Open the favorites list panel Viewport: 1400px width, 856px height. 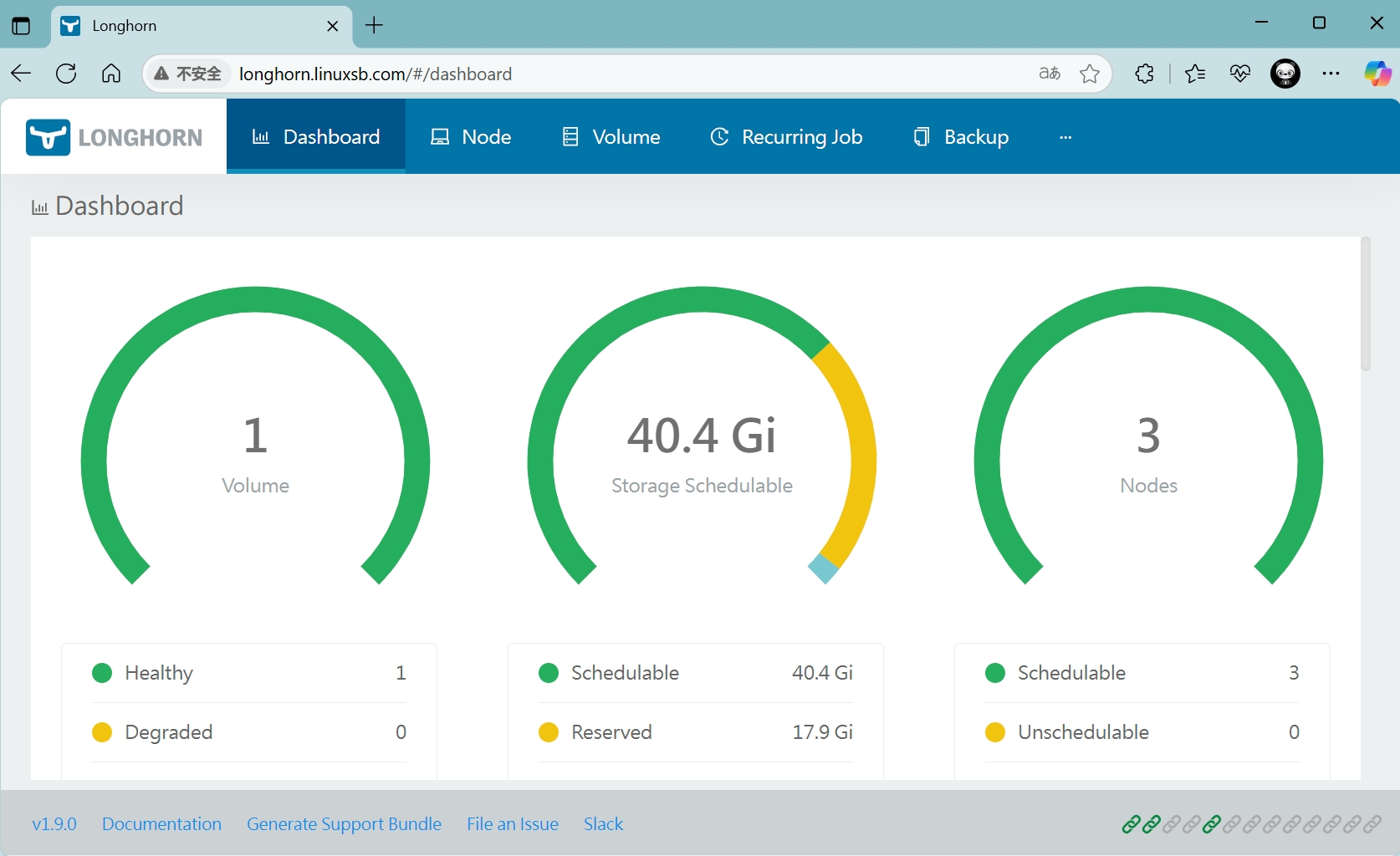tap(1195, 74)
